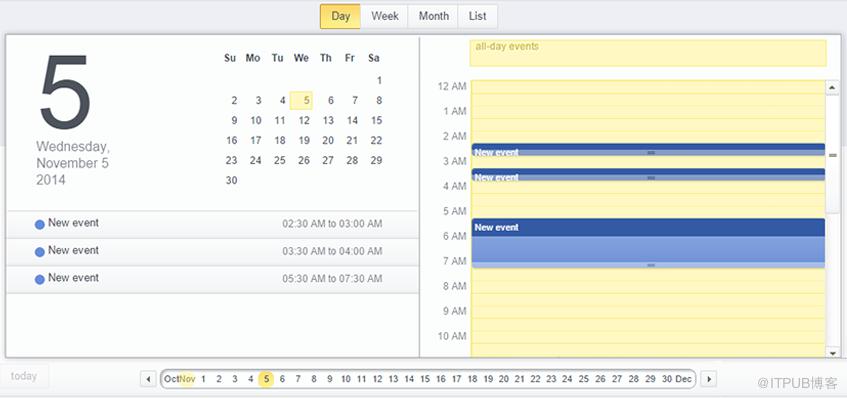
Task: Click the all-day events area
Action: 648,53
